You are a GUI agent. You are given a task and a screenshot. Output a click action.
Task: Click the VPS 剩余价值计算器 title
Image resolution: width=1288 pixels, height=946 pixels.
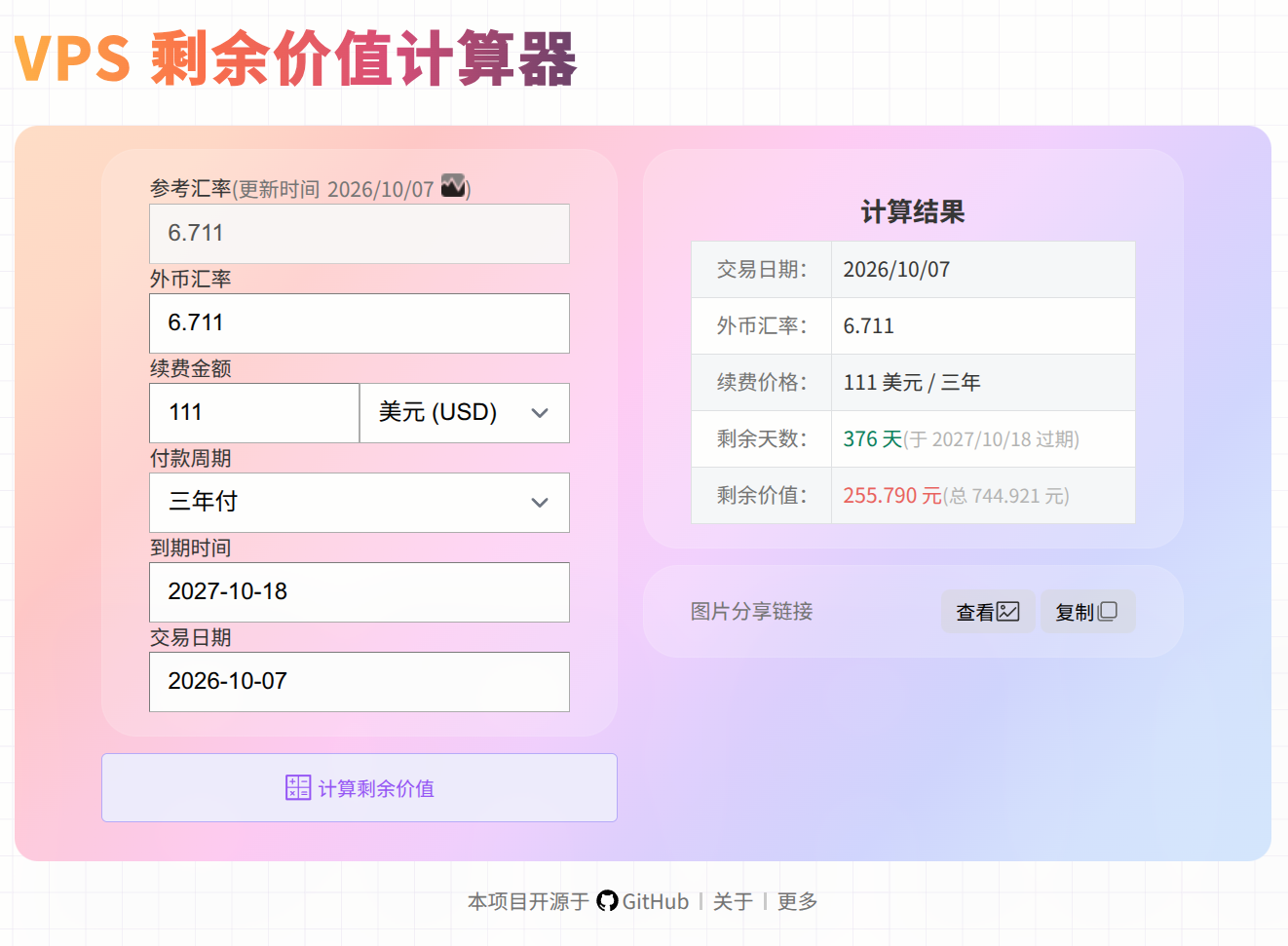tap(295, 58)
